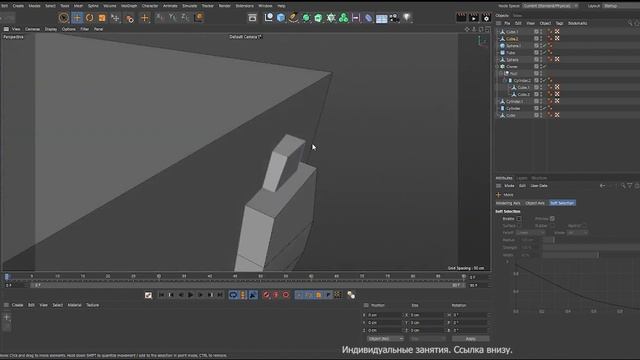Go to end of animation
The image size is (640, 360).
pyautogui.click(x=220, y=295)
